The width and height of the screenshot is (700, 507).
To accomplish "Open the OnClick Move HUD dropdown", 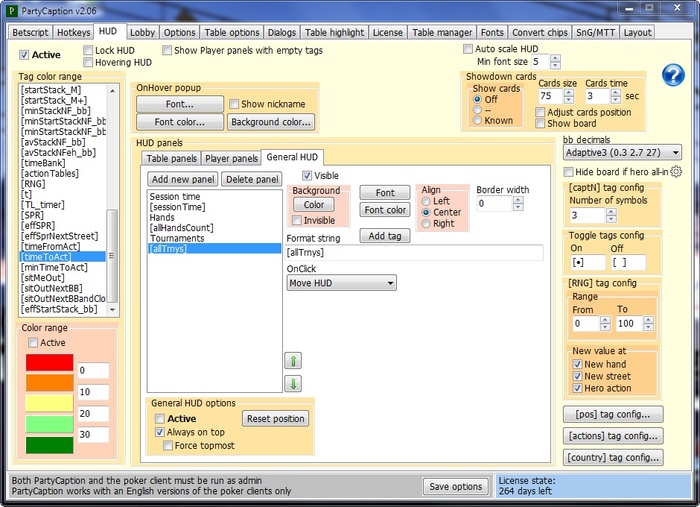I will coord(341,283).
